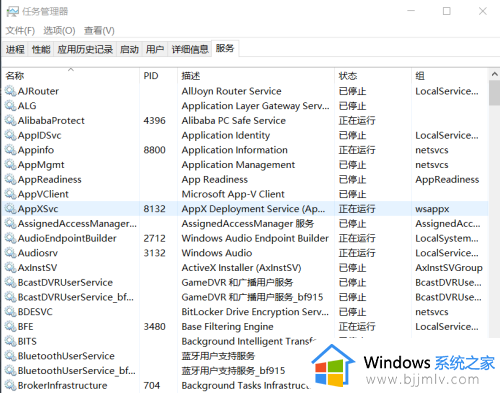Viewport: 500px width, 393px height.
Task: Sort by the 组 column header
Action: tap(450, 76)
